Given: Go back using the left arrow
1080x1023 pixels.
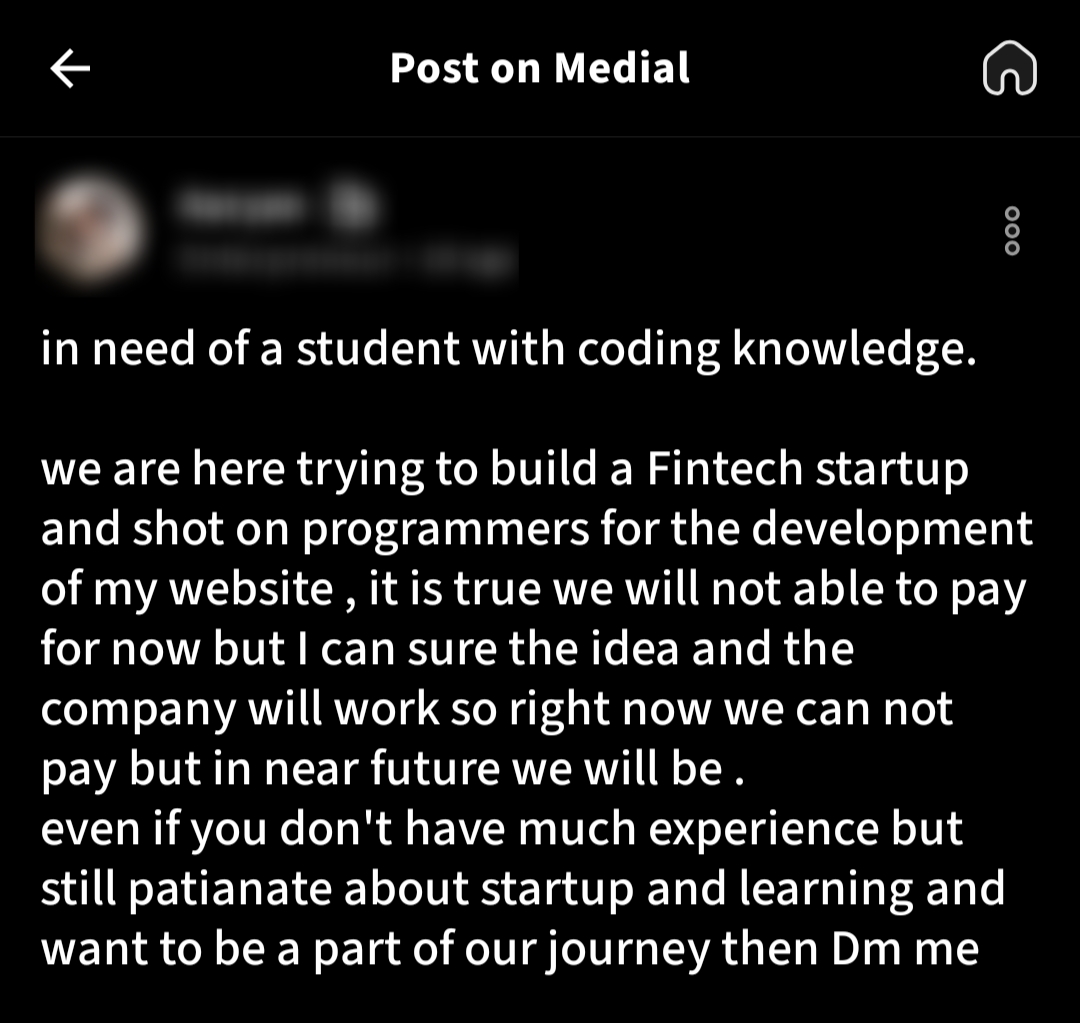Looking at the screenshot, I should [x=70, y=69].
